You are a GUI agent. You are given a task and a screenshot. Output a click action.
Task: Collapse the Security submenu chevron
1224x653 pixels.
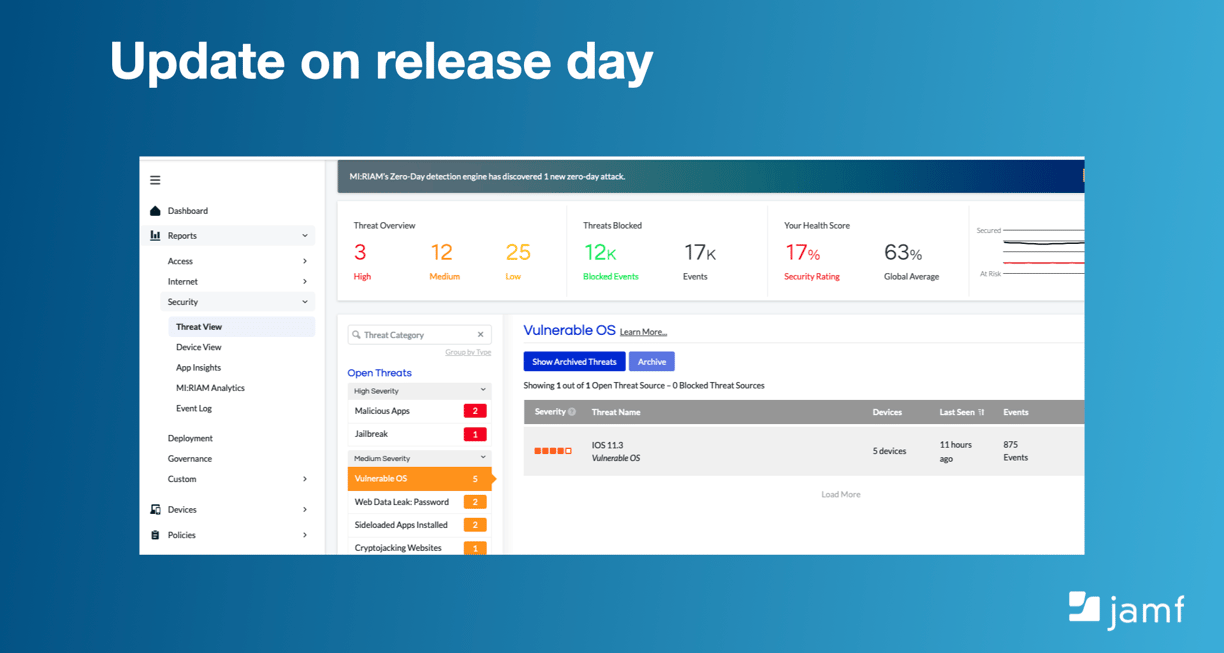coord(305,302)
